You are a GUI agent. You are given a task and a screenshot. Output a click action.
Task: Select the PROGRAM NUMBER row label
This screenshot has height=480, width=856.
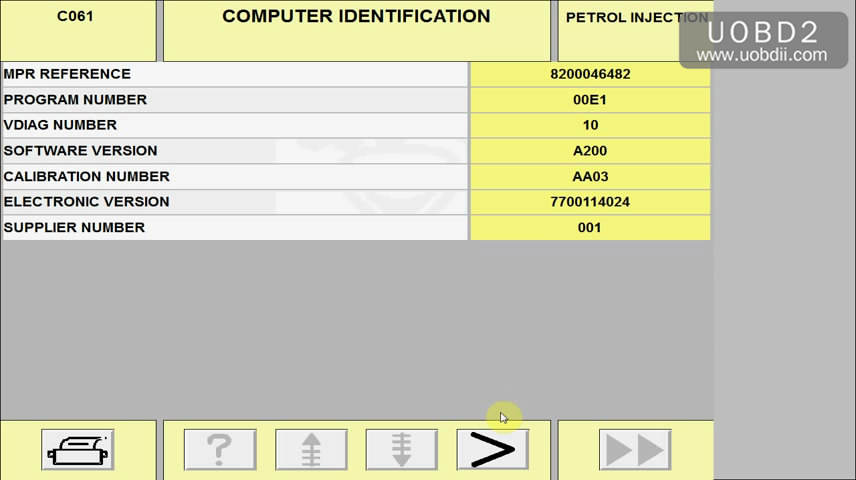click(75, 100)
